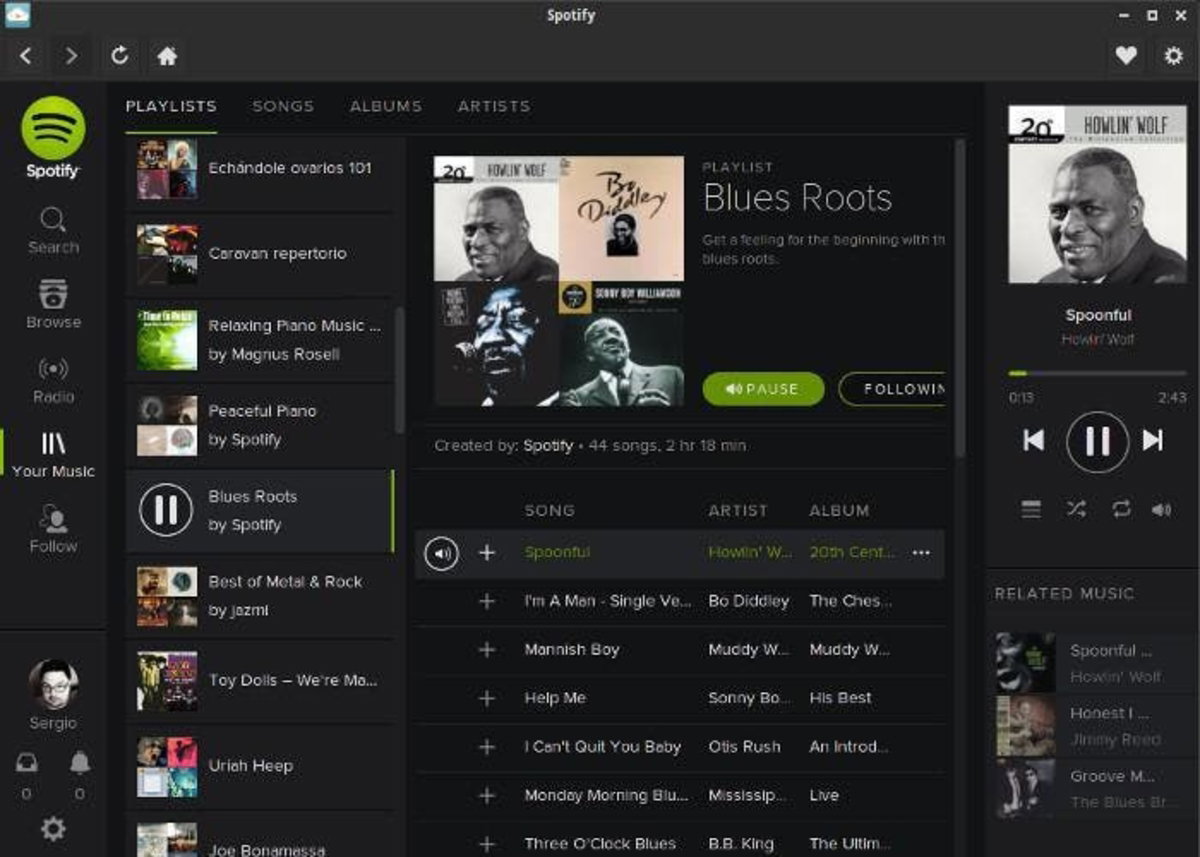Open Bo Diddley artist link
This screenshot has width=1200, height=857.
click(x=748, y=601)
